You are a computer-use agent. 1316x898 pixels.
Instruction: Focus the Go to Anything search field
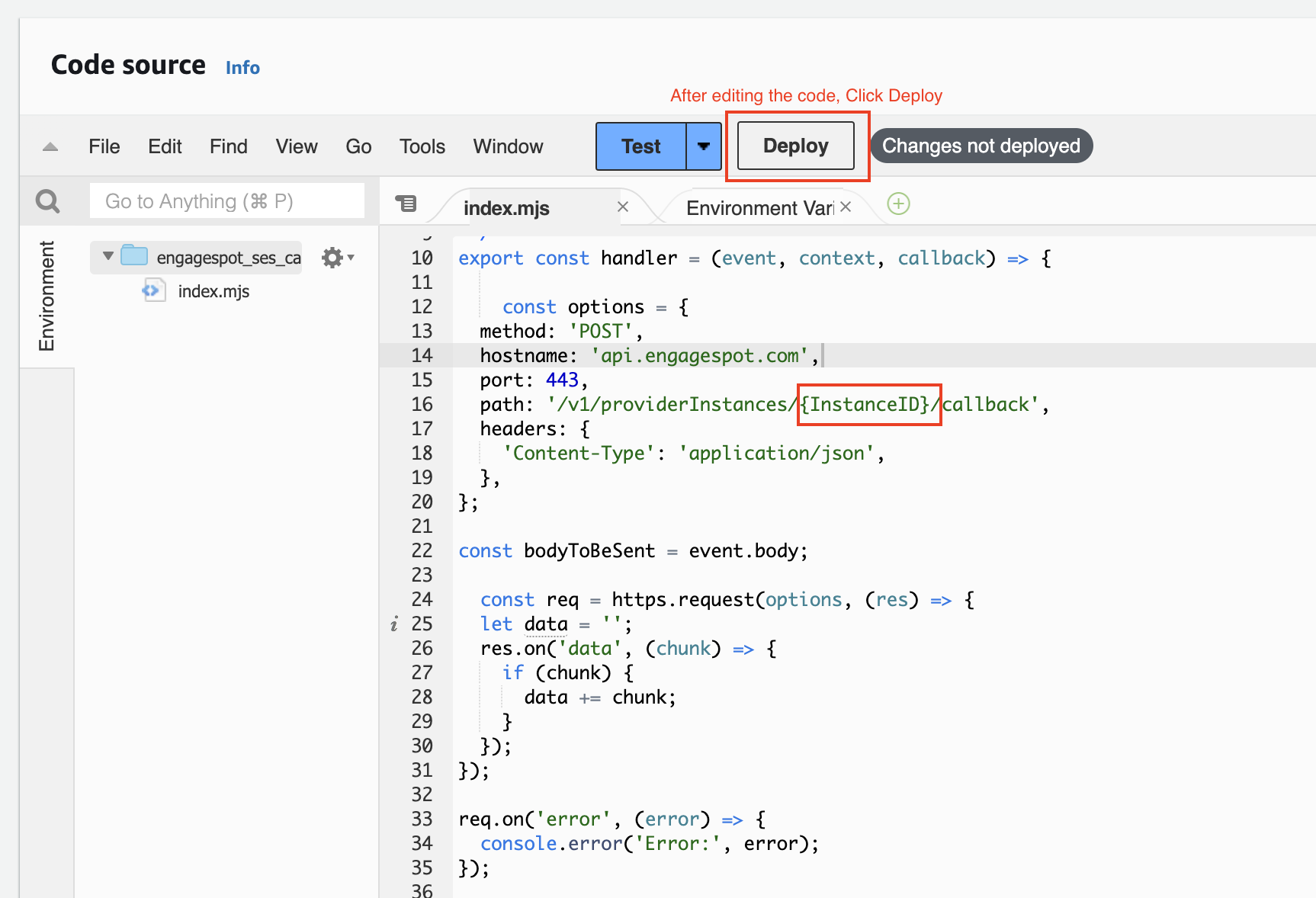point(227,201)
